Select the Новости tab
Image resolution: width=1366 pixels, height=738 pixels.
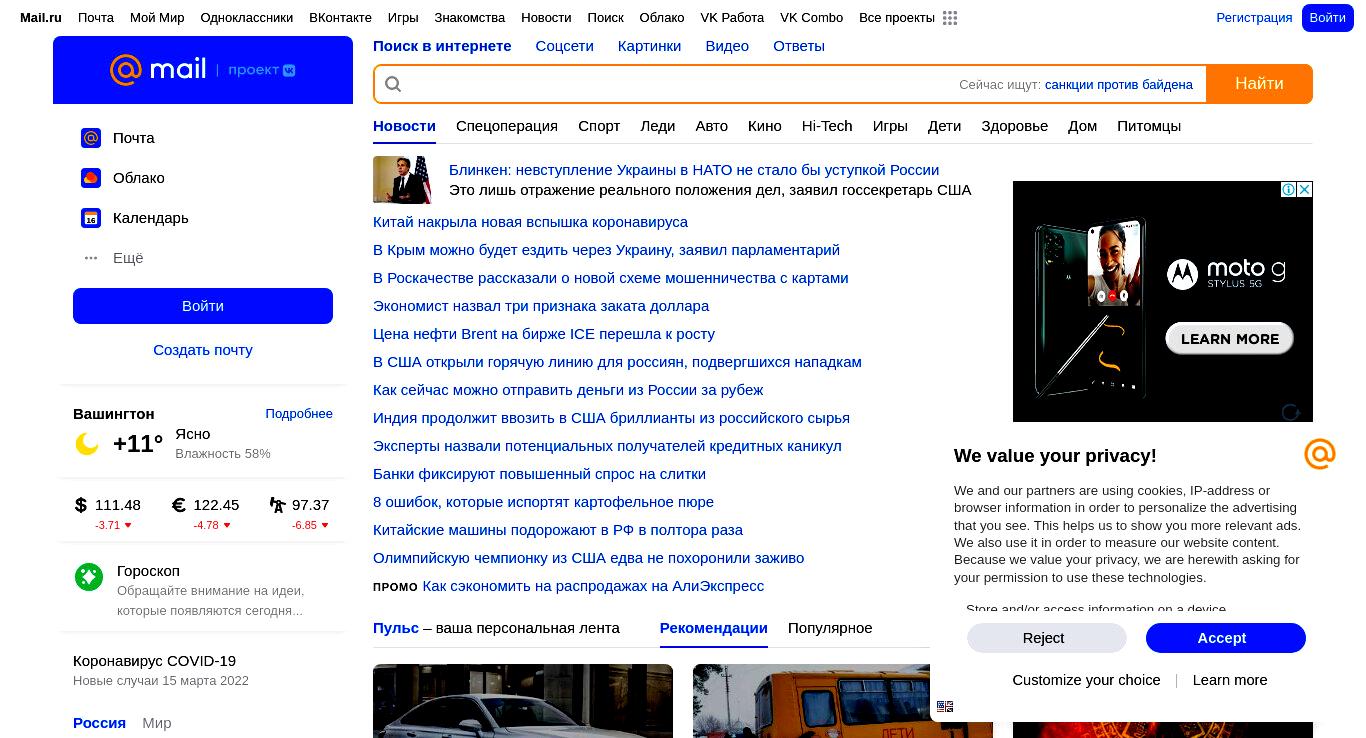[x=404, y=126]
